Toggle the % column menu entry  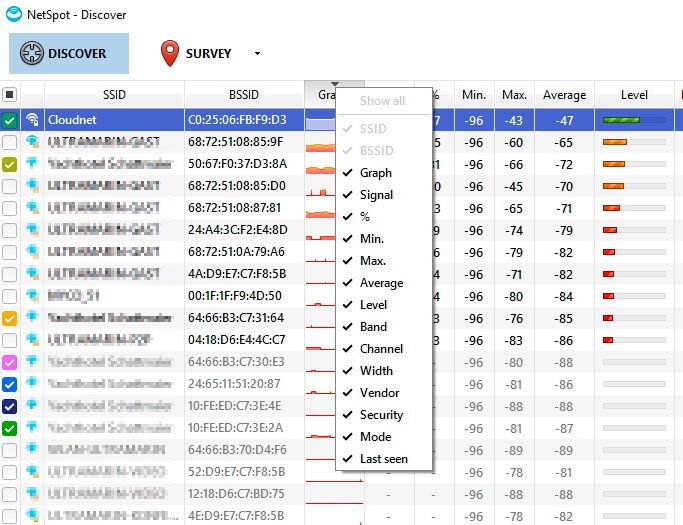tap(384, 217)
